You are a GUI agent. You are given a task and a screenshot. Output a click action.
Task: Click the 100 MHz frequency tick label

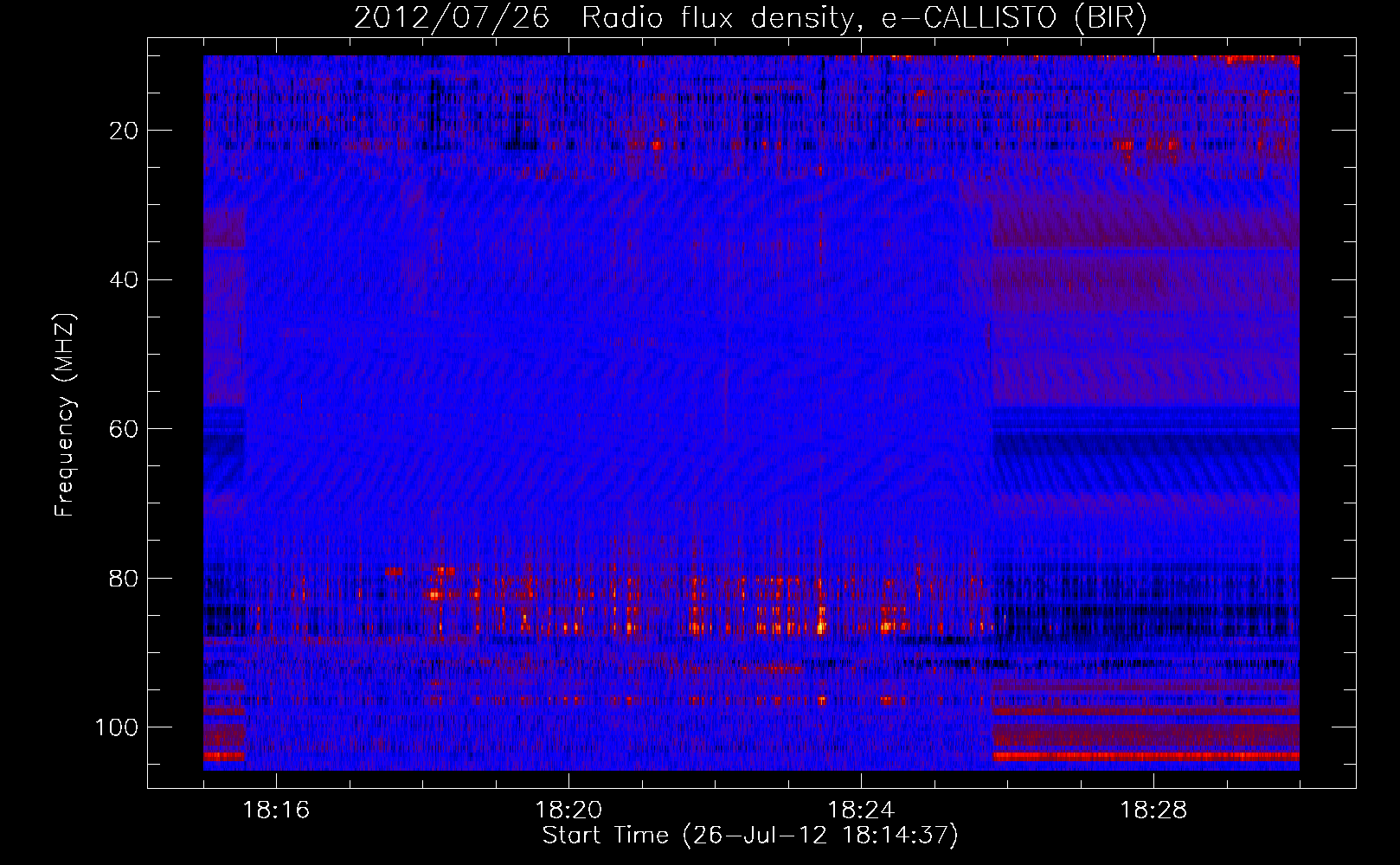coord(118,727)
